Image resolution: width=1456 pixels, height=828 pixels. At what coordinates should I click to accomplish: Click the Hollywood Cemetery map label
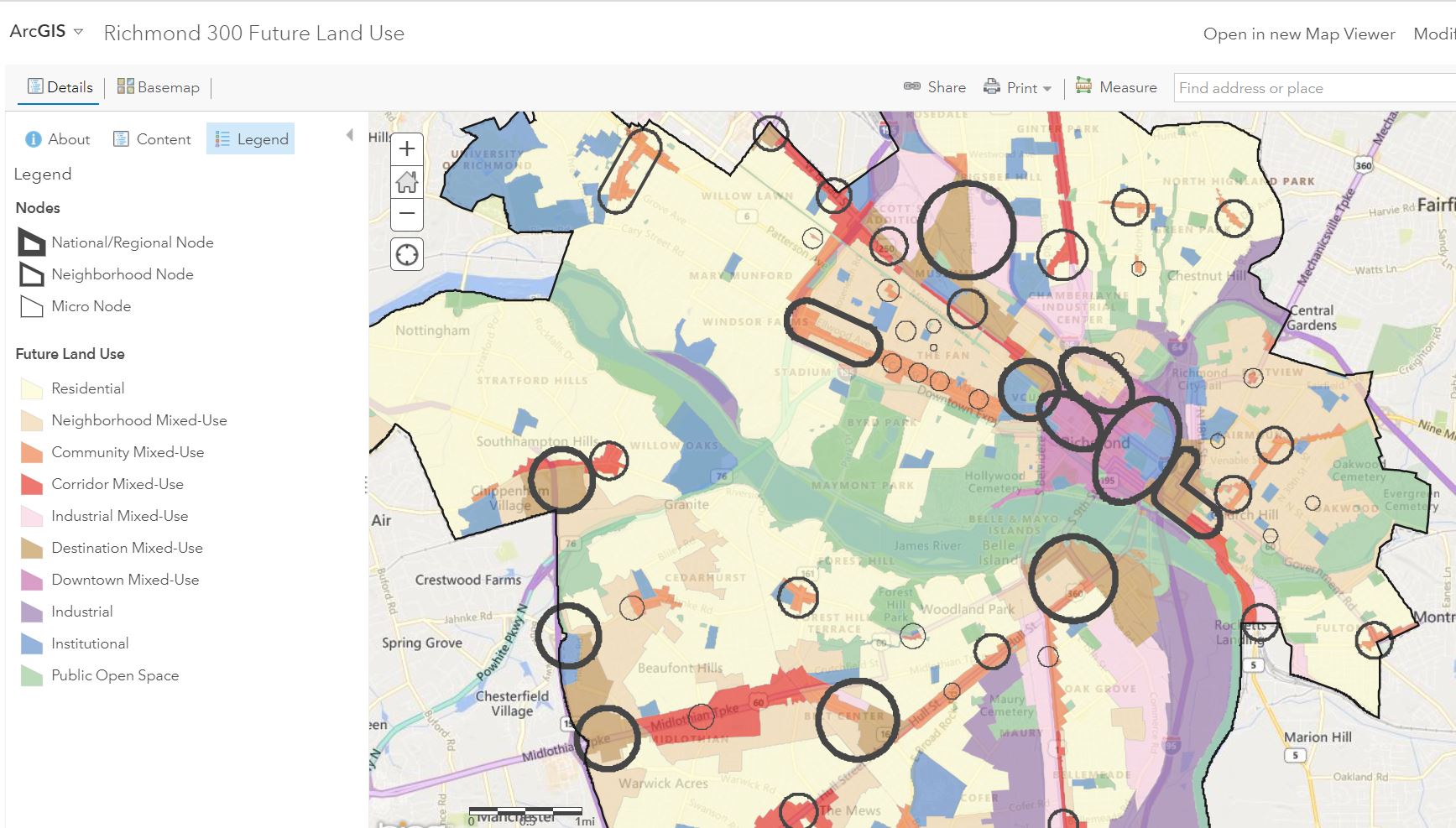(x=994, y=482)
